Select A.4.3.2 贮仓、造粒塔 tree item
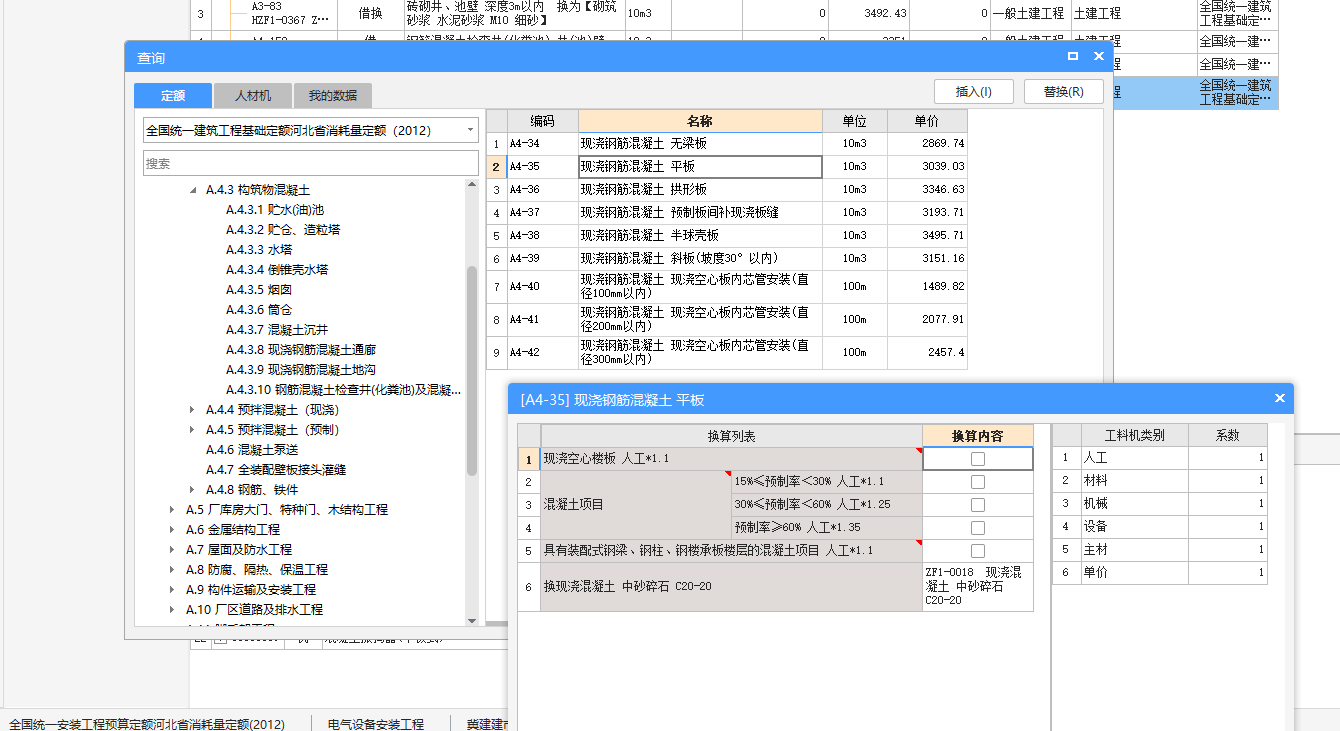 click(x=283, y=230)
